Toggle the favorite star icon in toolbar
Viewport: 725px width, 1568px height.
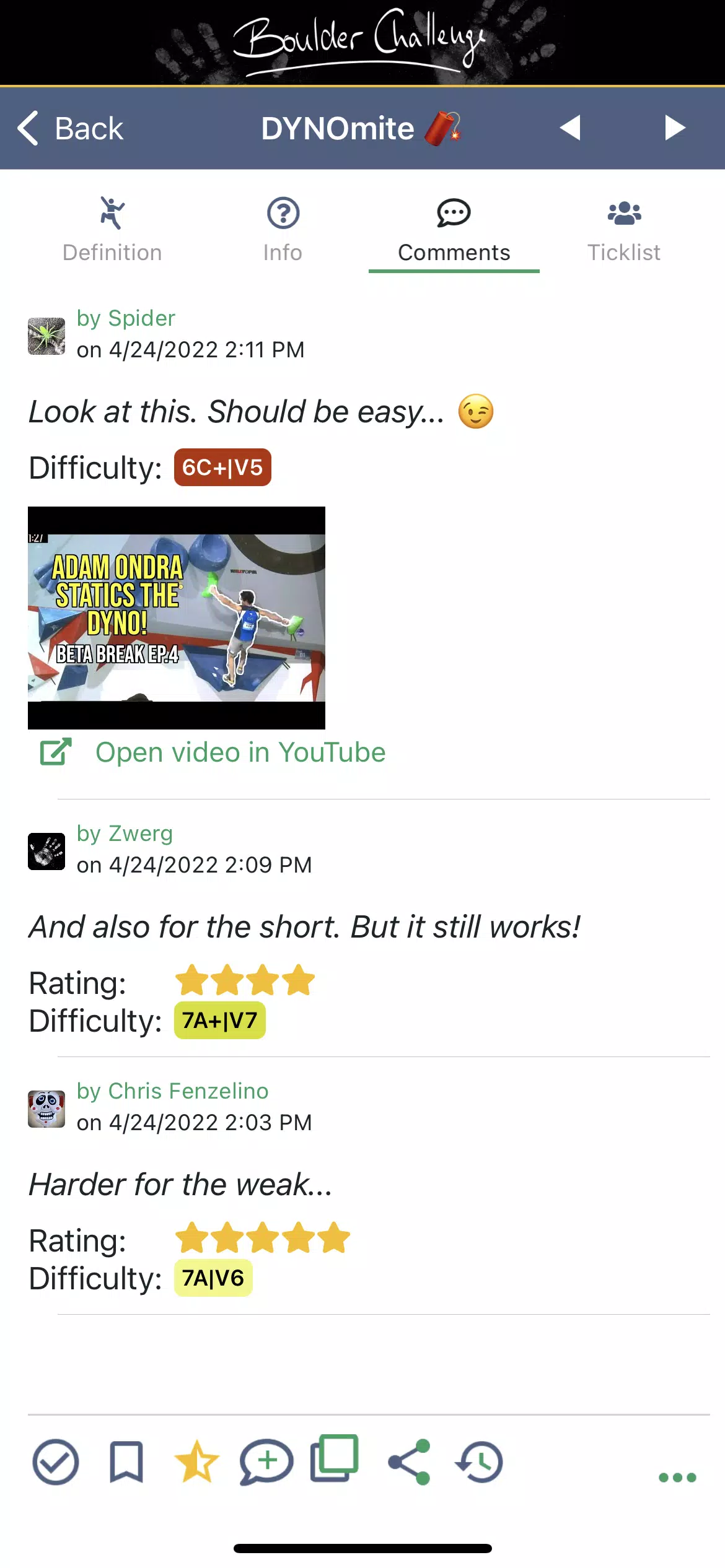coord(196,1461)
